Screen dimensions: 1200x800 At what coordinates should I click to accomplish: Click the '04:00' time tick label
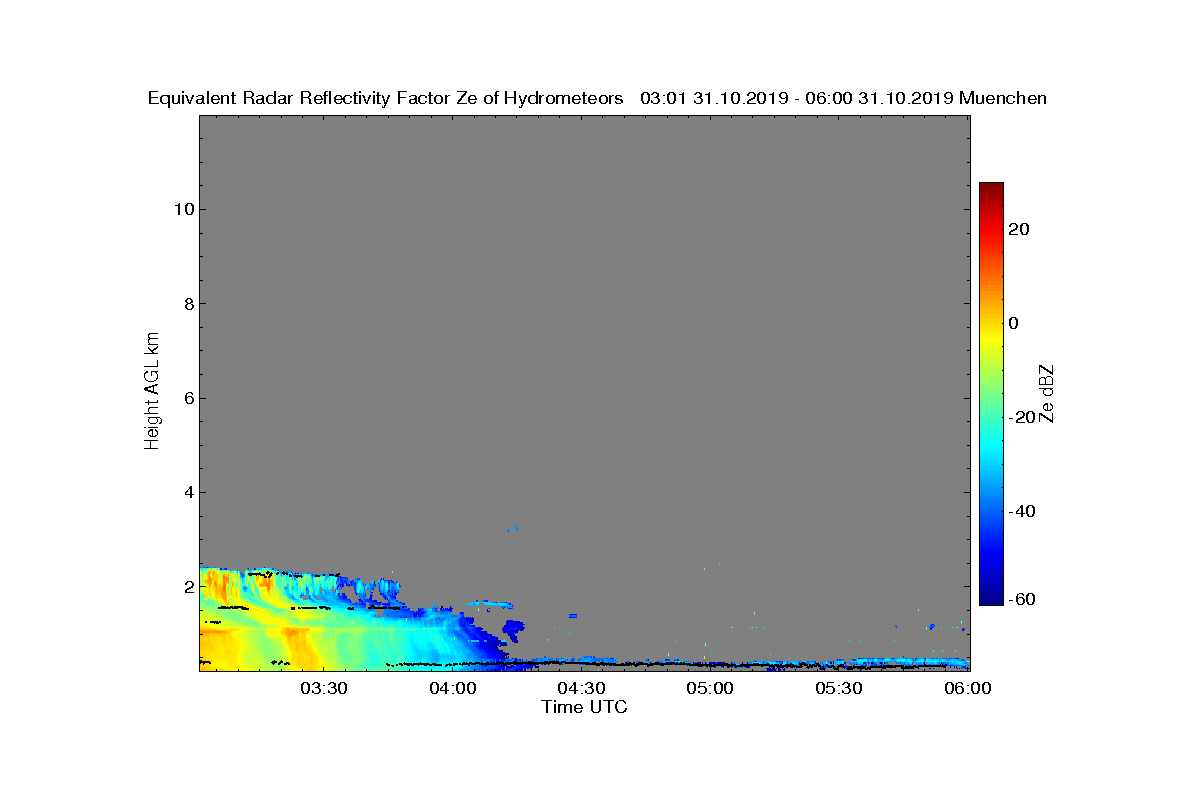click(x=452, y=689)
